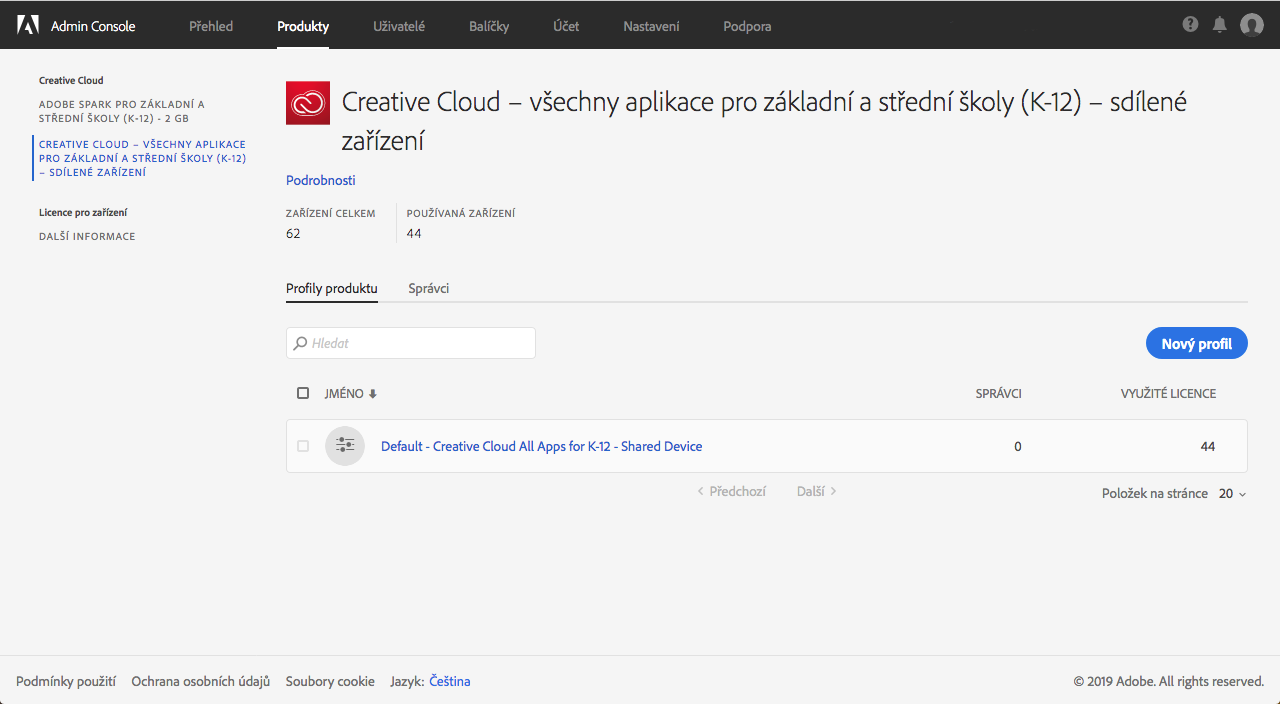This screenshot has height=704, width=1280.
Task: Select the Profily produktu tab
Action: [x=332, y=288]
